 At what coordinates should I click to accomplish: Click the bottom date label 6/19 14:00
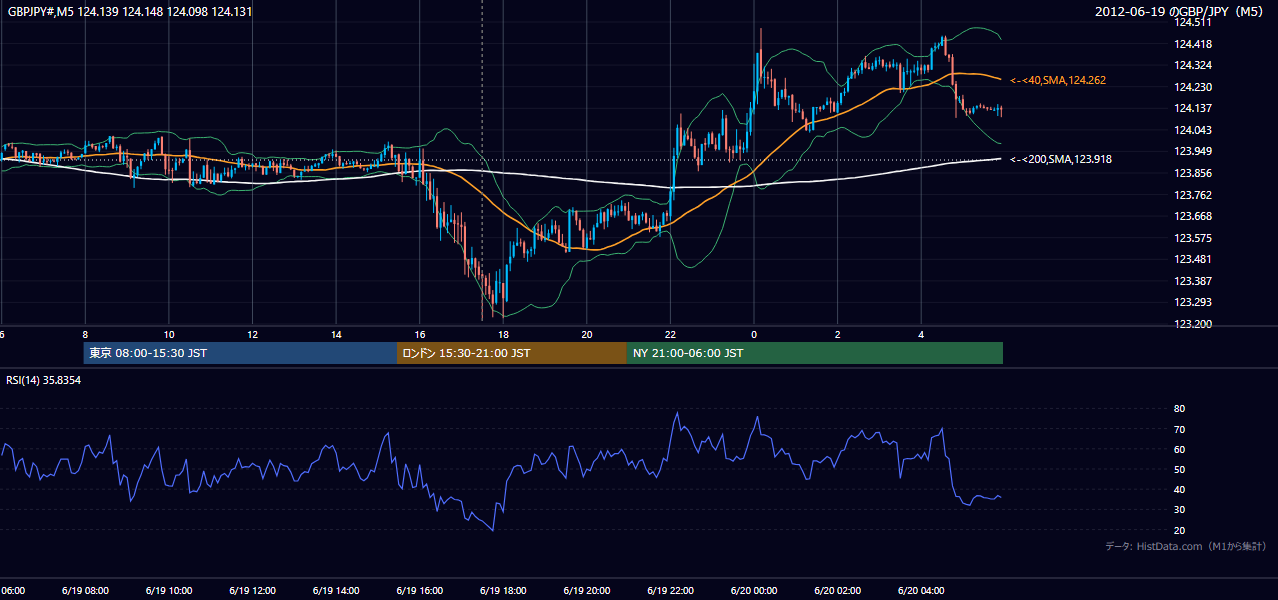click(x=335, y=591)
